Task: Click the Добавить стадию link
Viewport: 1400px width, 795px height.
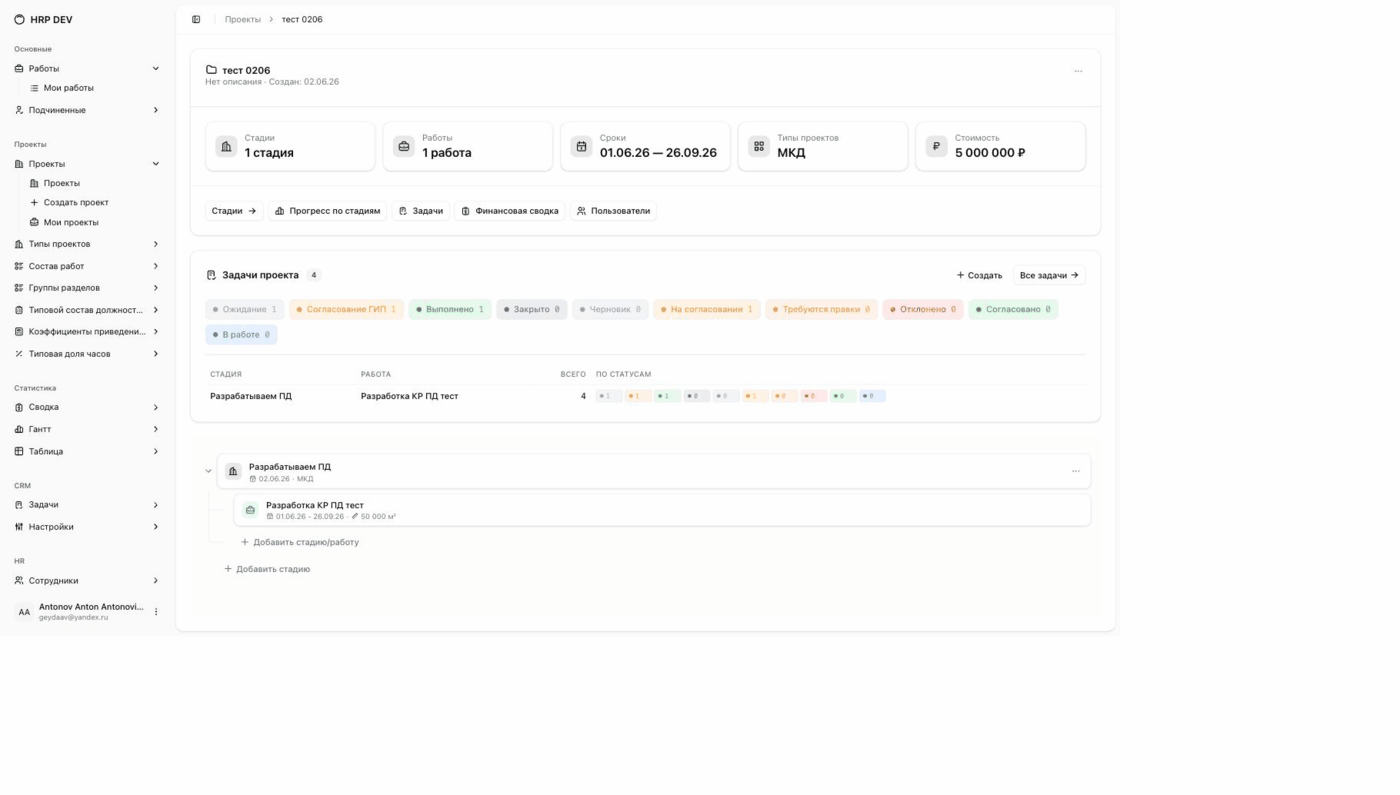Action: (x=267, y=569)
